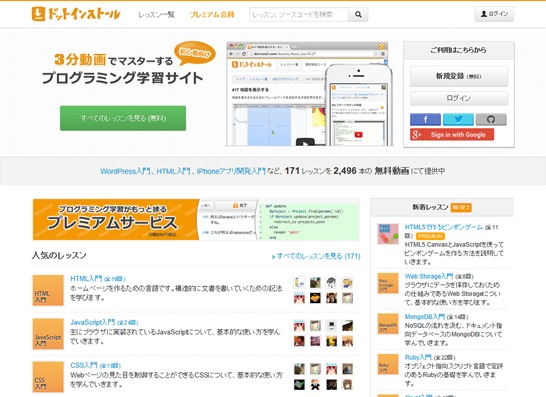Image resolution: width=546 pixels, height=397 pixels.
Task: Open the JavaScript入門 lesson title link
Action: pyautogui.click(x=93, y=322)
